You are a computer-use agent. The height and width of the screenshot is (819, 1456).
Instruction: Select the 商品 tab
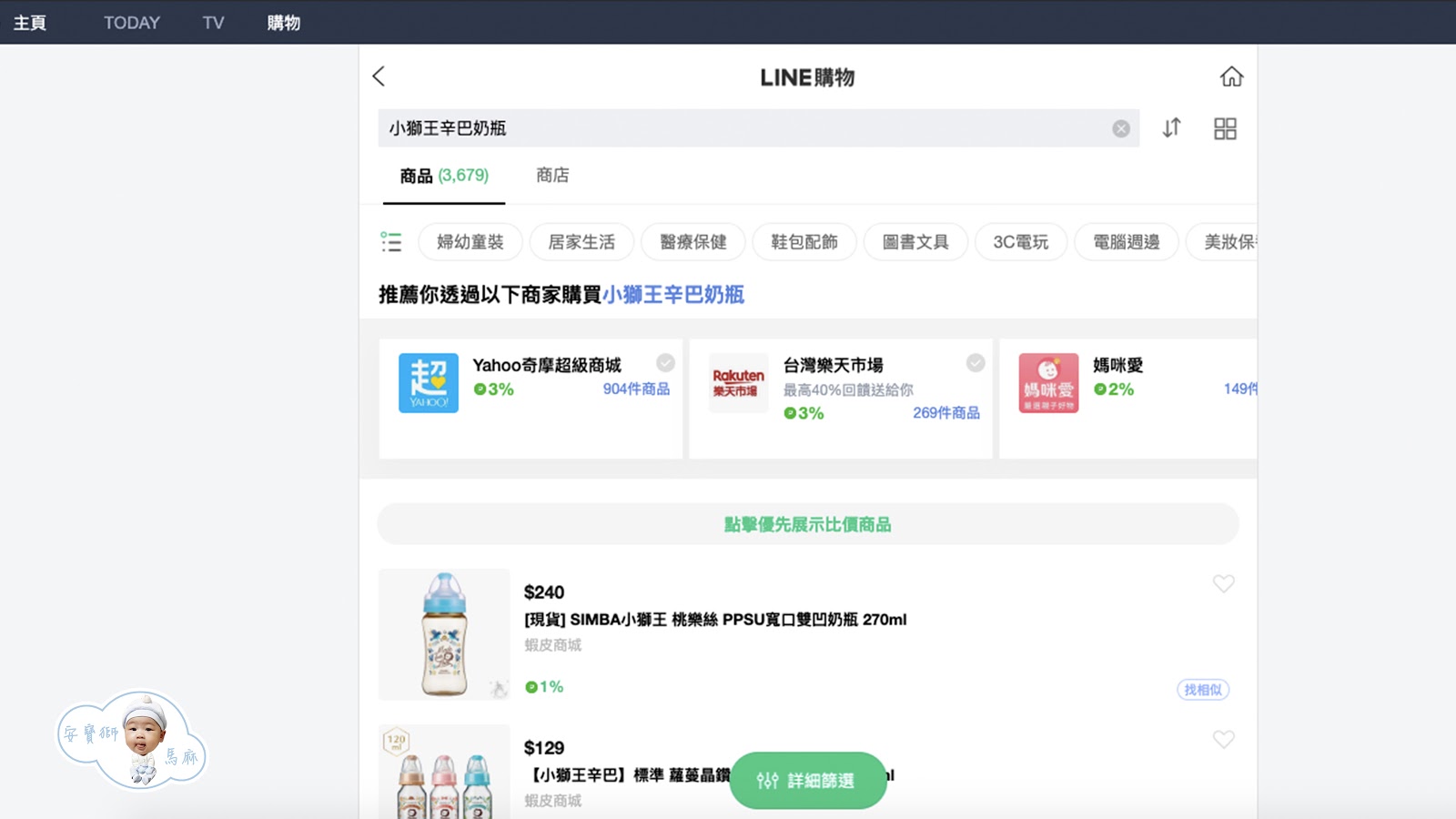[444, 176]
